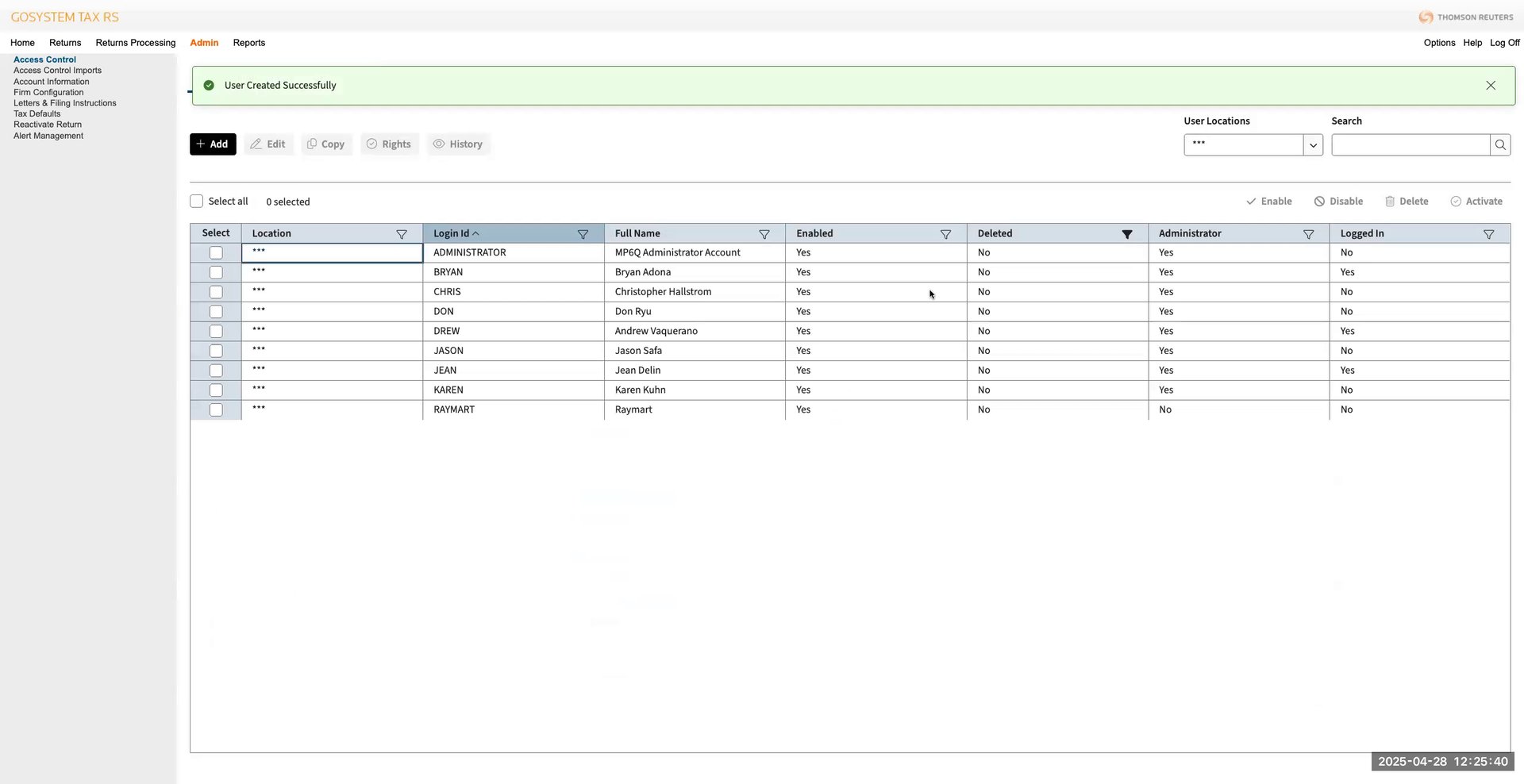
Task: Select the RAYMART login id cell
Action: point(514,410)
